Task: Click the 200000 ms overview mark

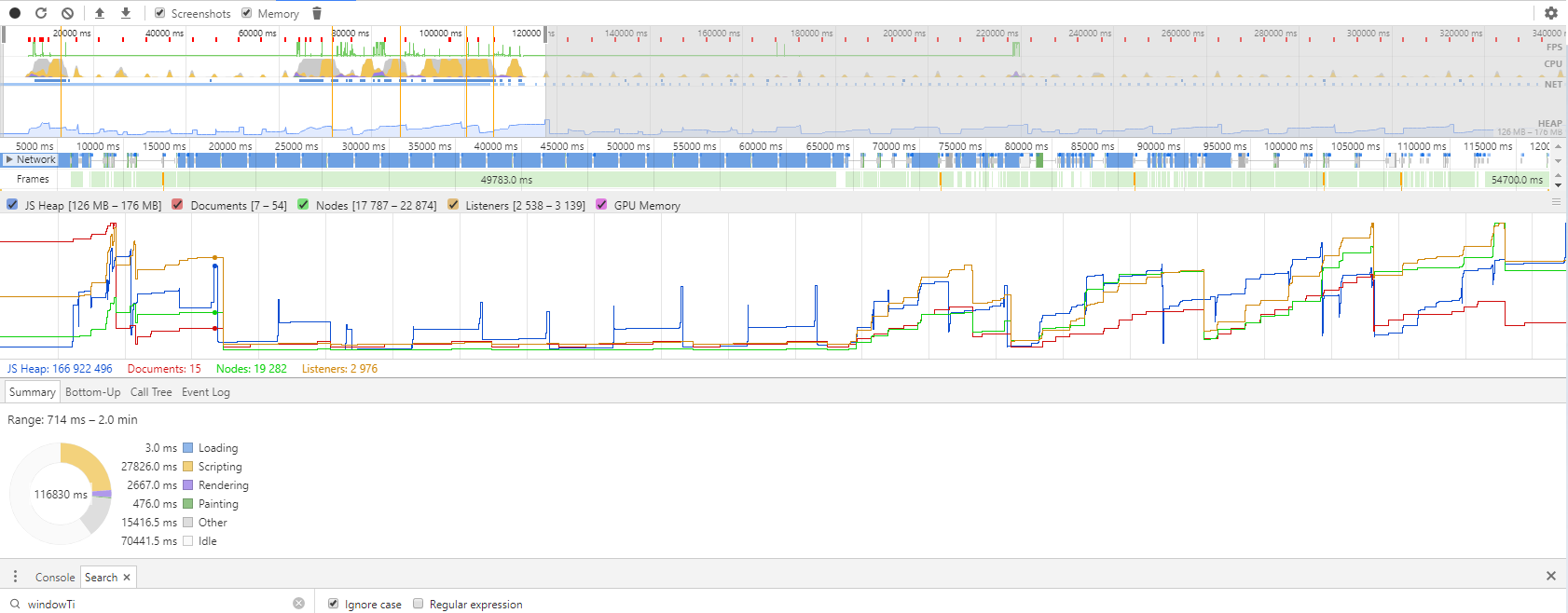Action: pyautogui.click(x=903, y=34)
